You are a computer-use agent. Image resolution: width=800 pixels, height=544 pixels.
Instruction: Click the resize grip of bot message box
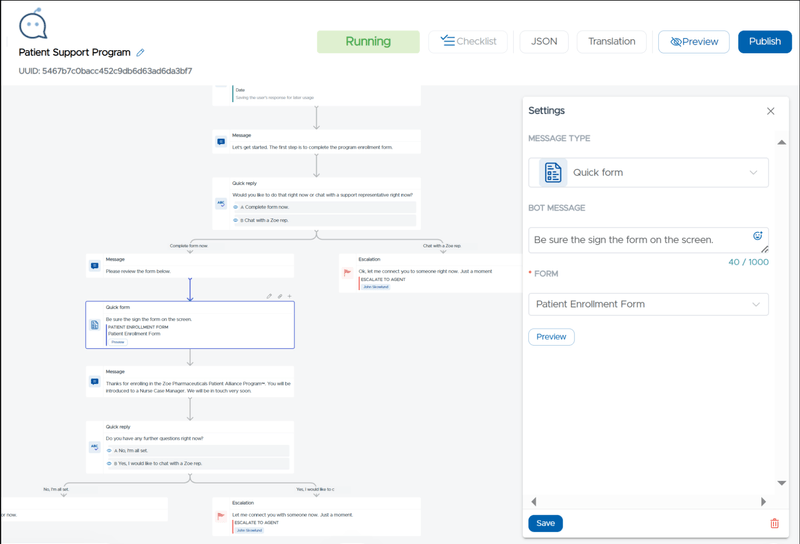click(x=764, y=249)
